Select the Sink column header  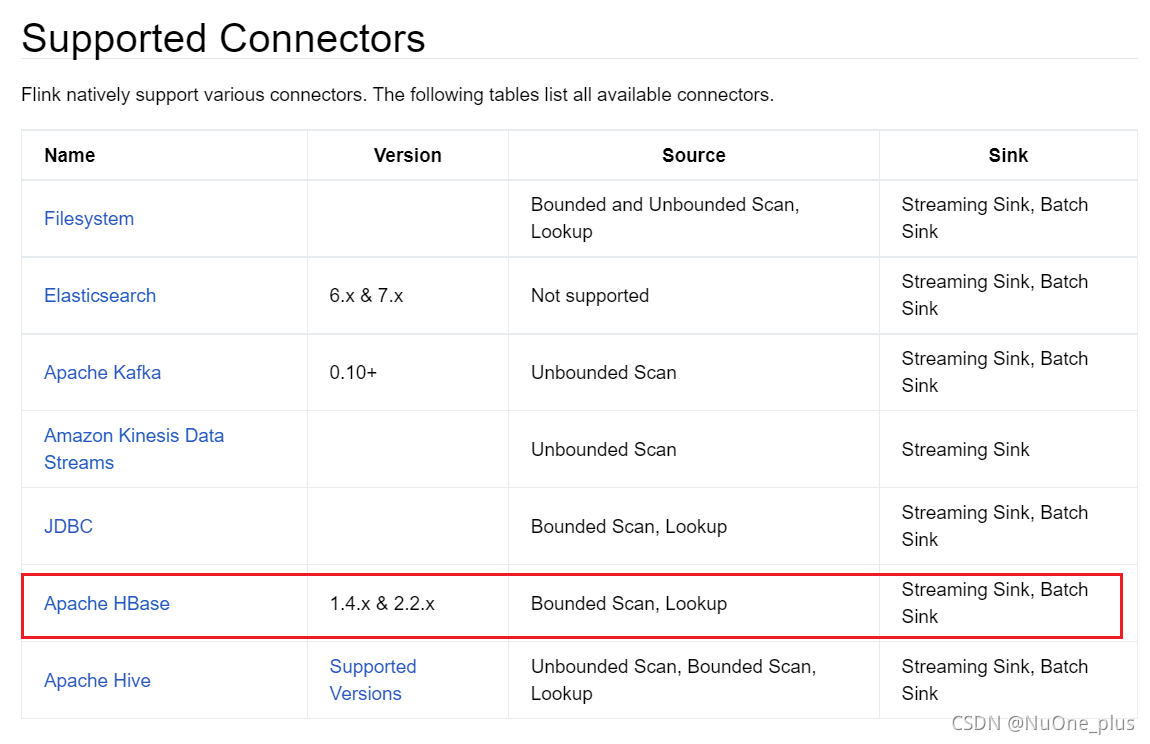(x=1008, y=156)
